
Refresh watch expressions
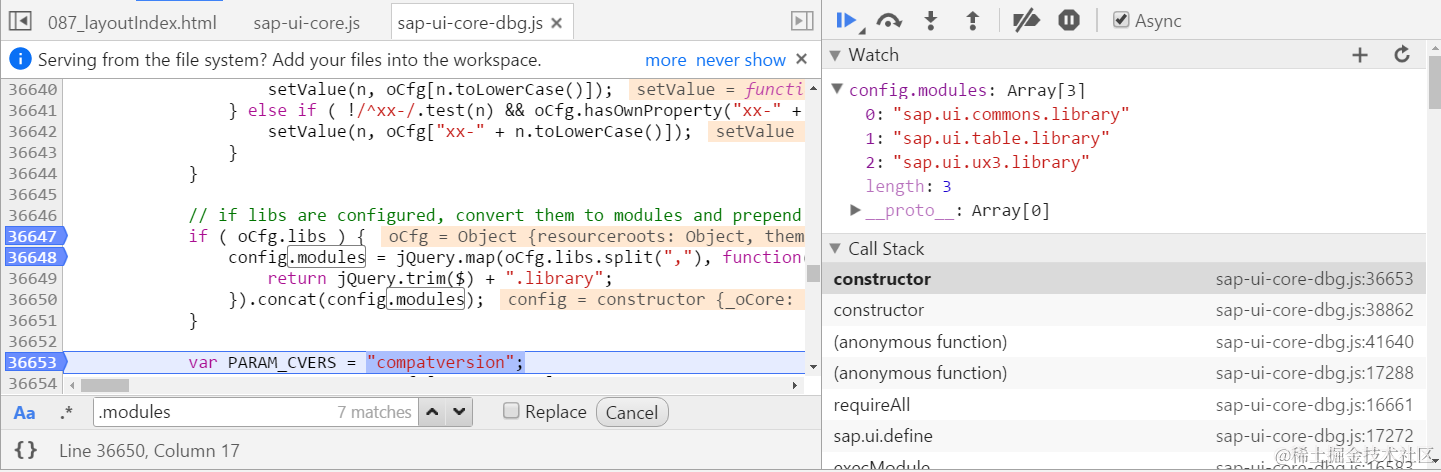pyautogui.click(x=1402, y=55)
